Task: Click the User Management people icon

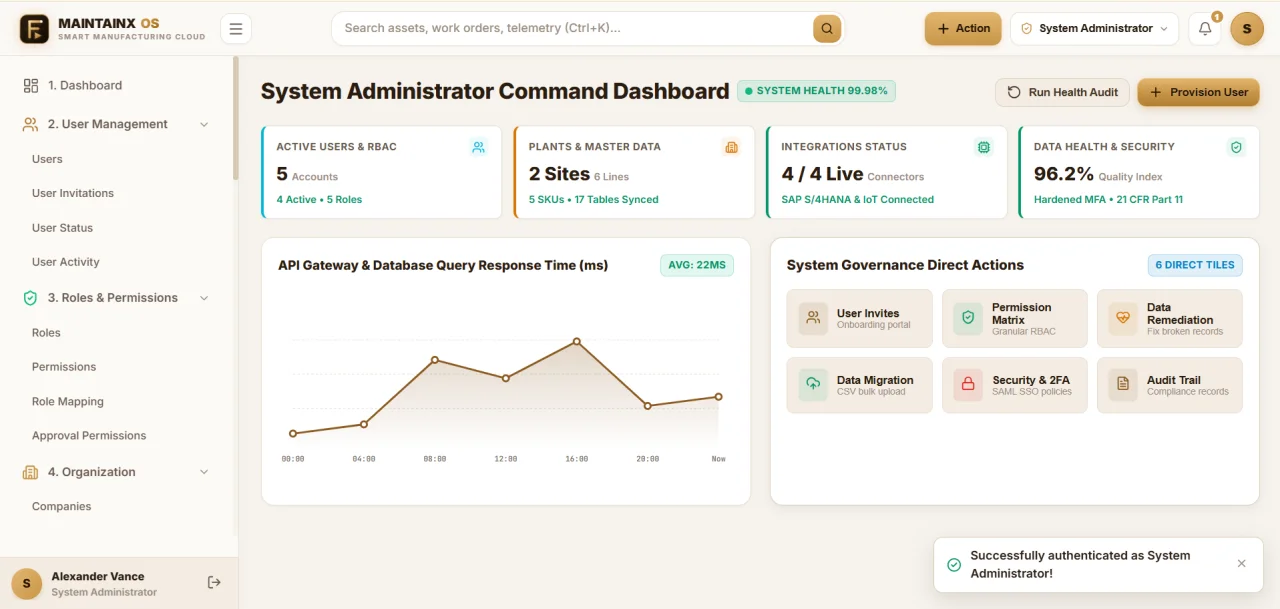Action: (30, 125)
